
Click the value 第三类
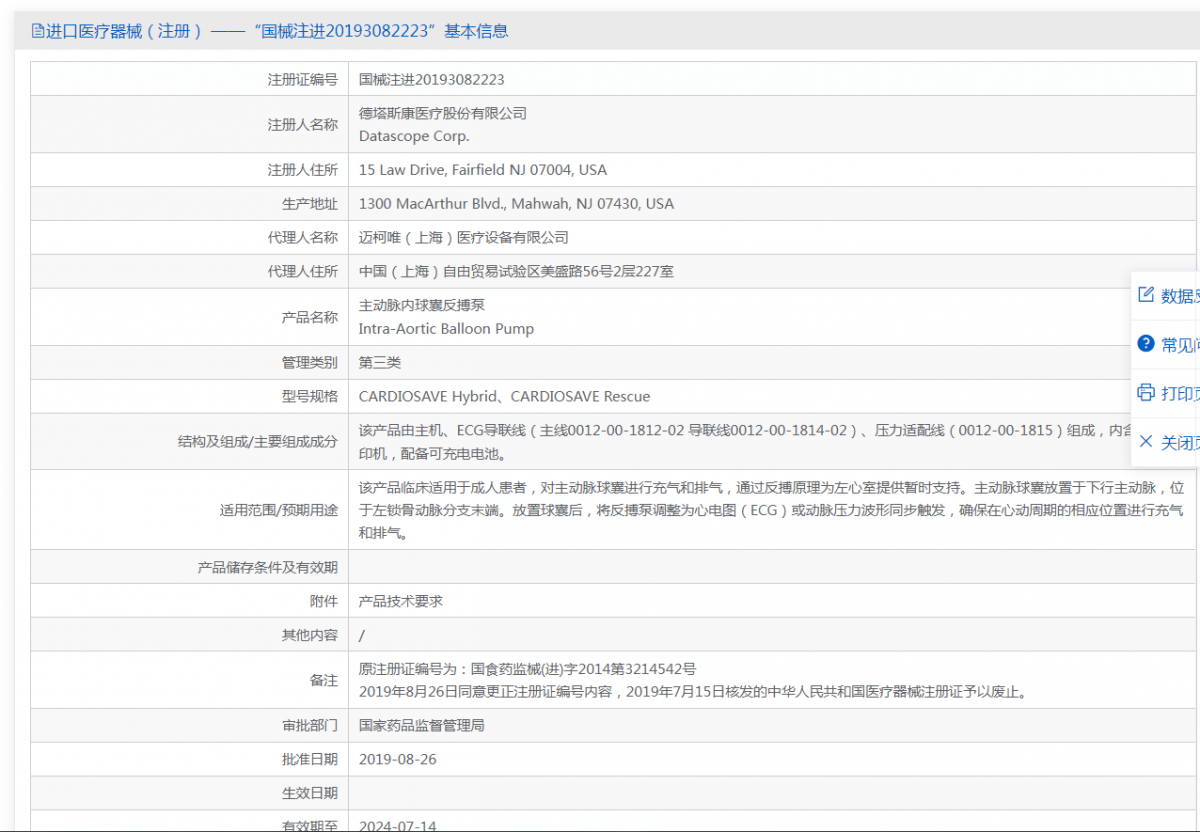(380, 363)
